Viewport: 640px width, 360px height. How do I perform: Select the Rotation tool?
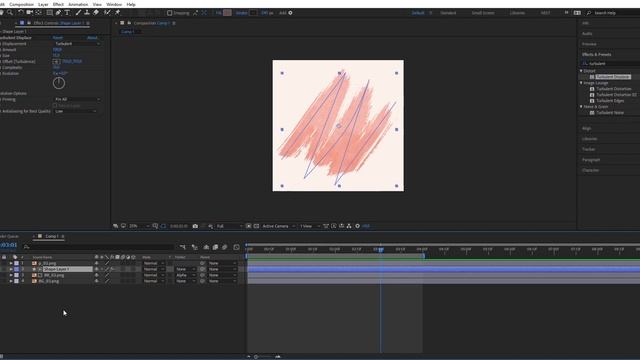click(x=20, y=13)
